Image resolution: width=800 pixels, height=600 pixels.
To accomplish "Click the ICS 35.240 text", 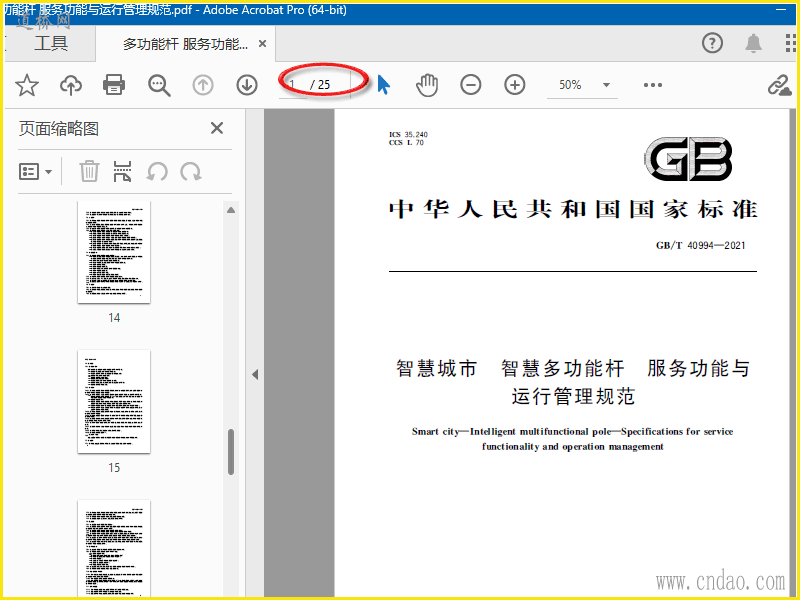I will click(x=408, y=135).
